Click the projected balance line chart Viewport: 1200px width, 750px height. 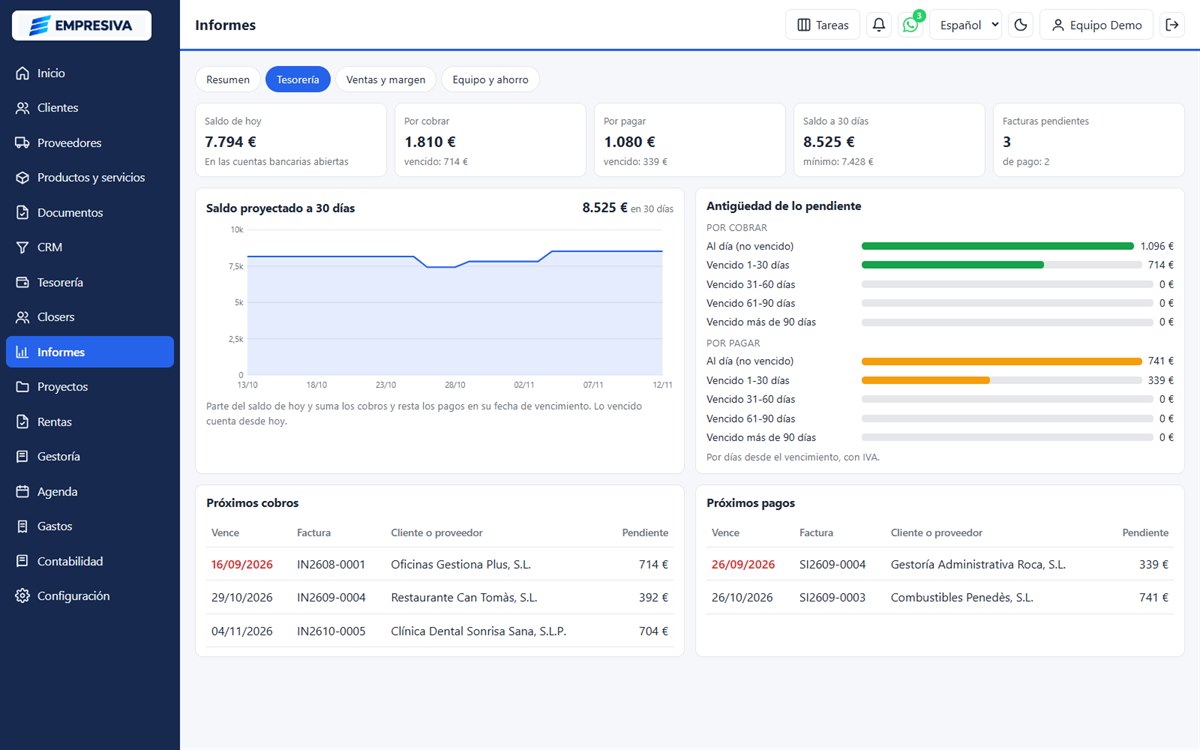click(454, 302)
